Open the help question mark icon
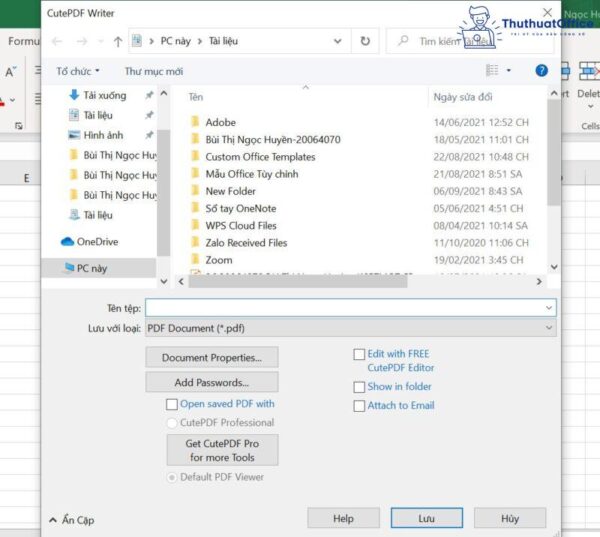The height and width of the screenshot is (537, 600). [541, 70]
